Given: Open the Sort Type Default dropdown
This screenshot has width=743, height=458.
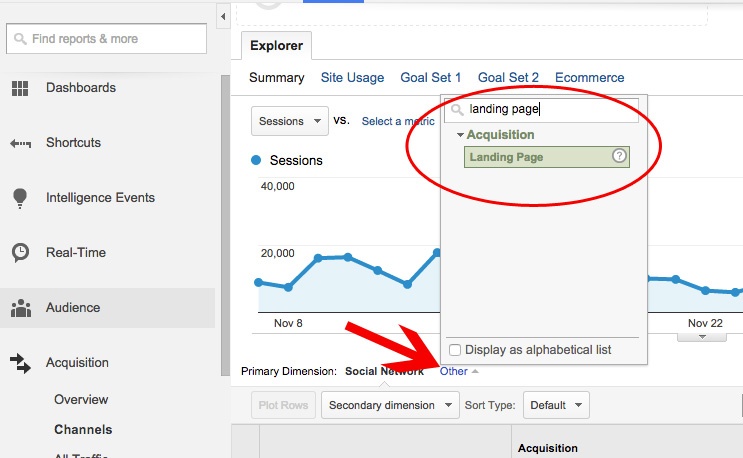Looking at the screenshot, I should [x=555, y=405].
